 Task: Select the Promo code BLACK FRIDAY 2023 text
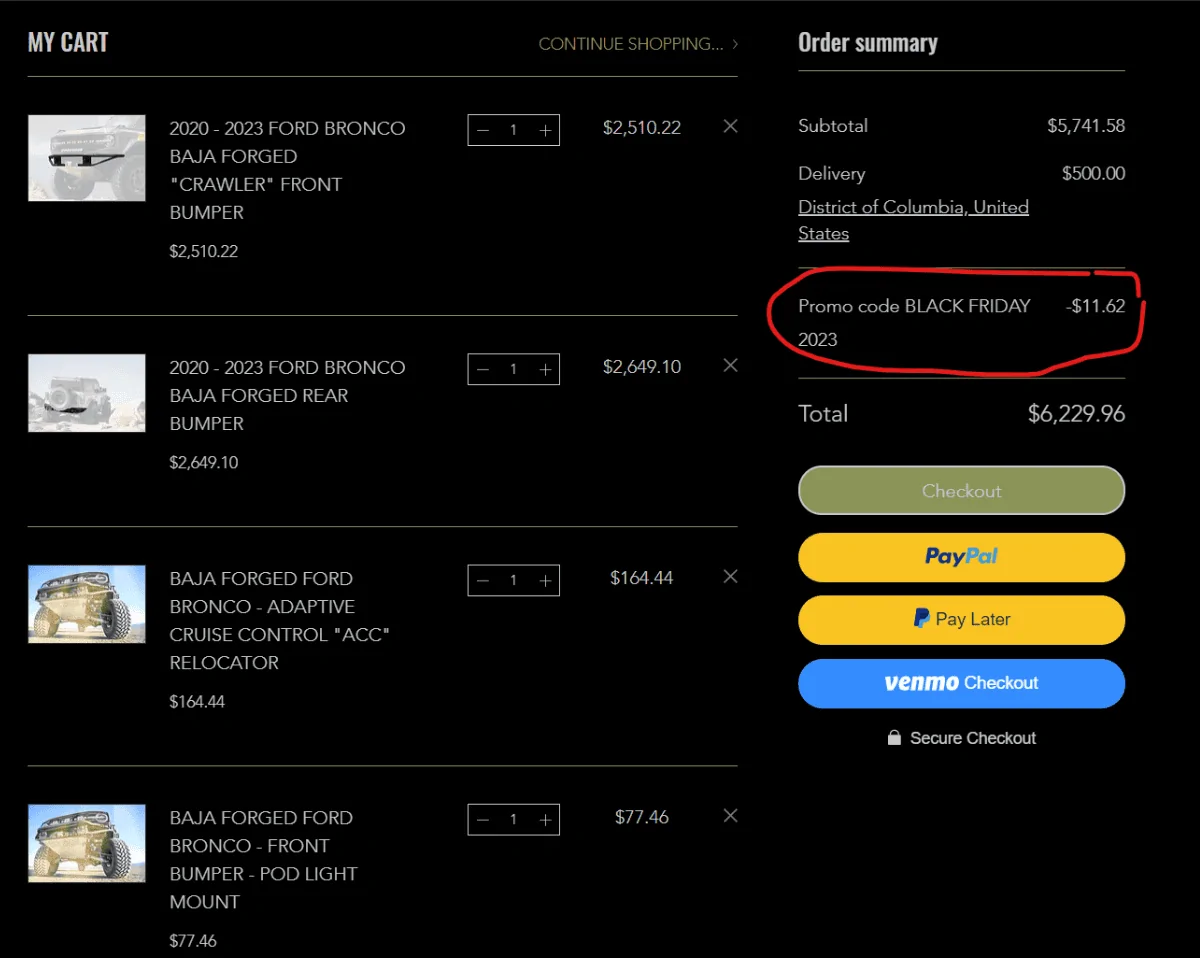pos(914,322)
